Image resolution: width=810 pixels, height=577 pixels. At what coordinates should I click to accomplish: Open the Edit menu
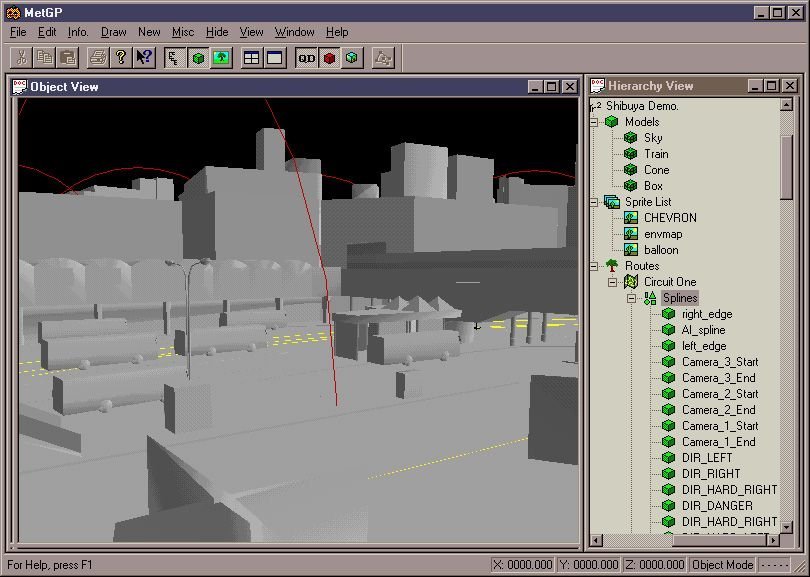point(46,32)
